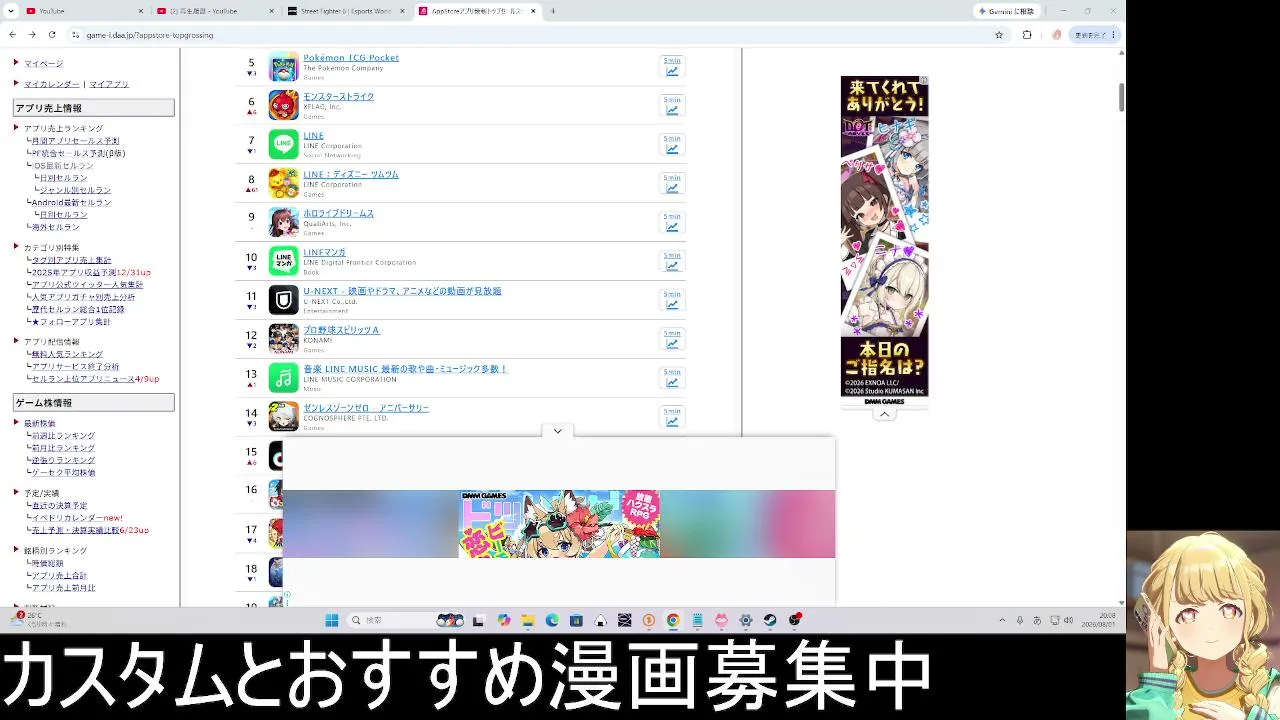Open the 5min chart for LINE MUSIC
The width and height of the screenshot is (1280, 720).
672,378
